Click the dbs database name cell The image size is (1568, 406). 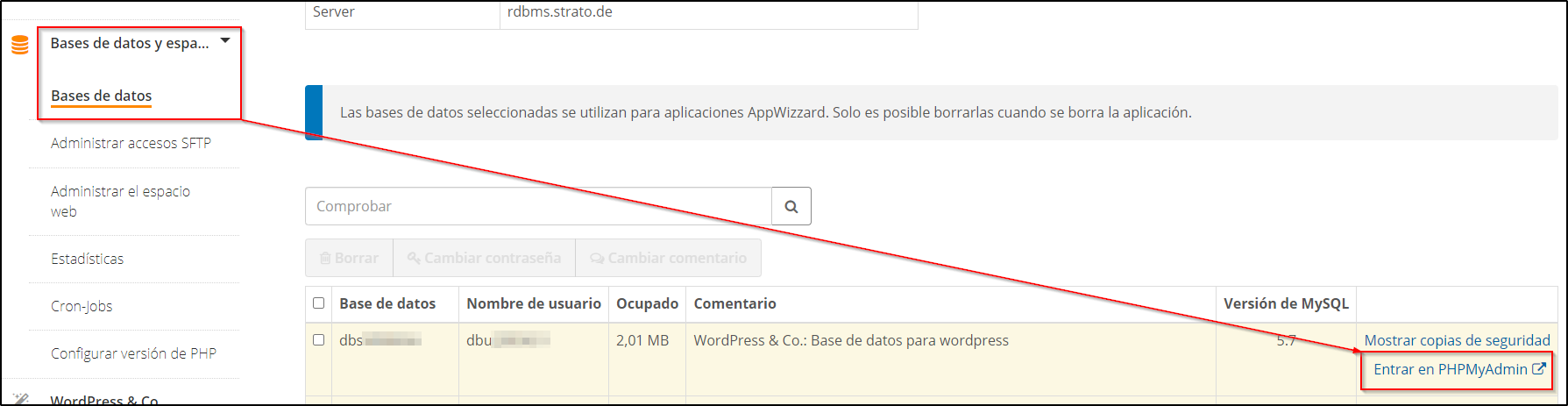[x=380, y=340]
